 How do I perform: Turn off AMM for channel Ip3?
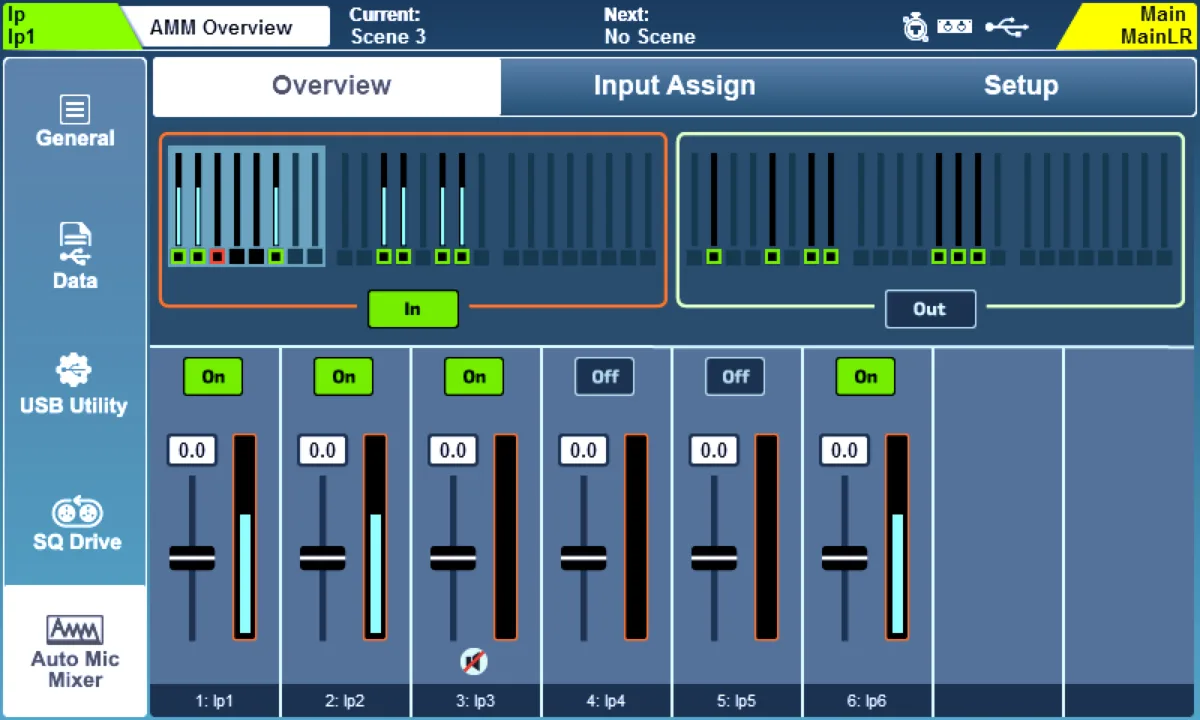[x=474, y=377]
